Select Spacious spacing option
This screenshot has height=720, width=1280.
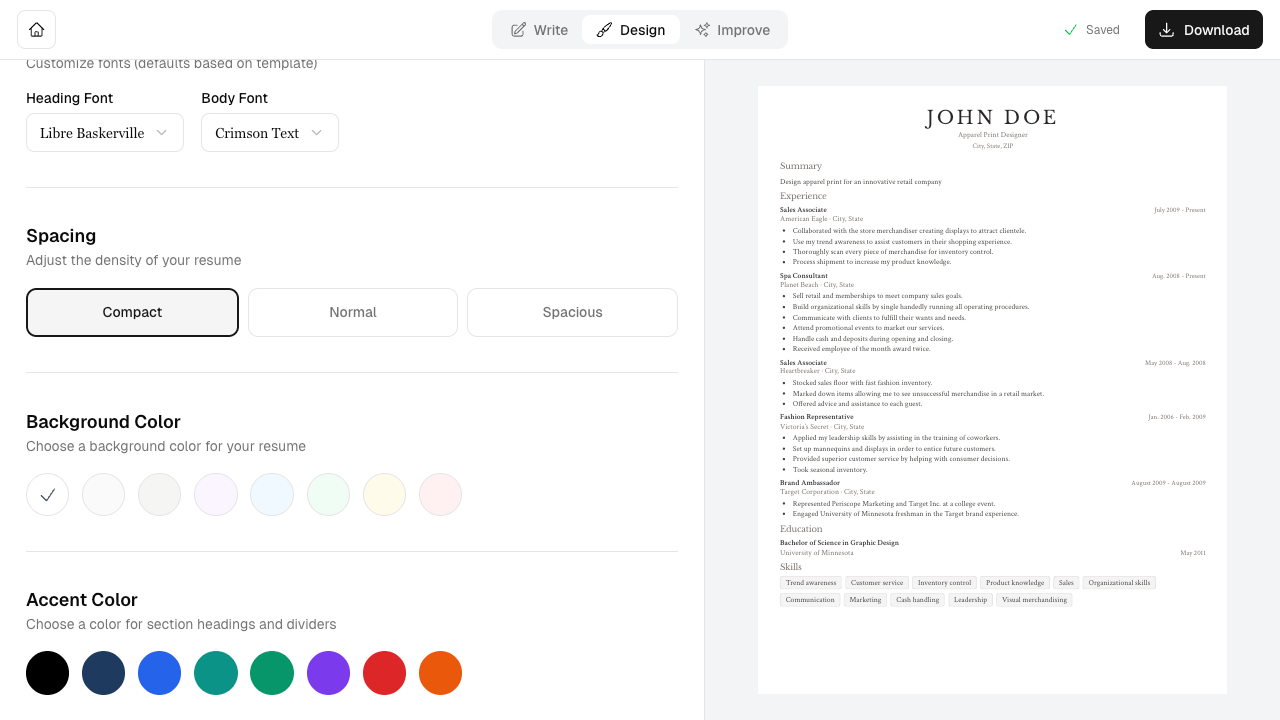click(572, 312)
